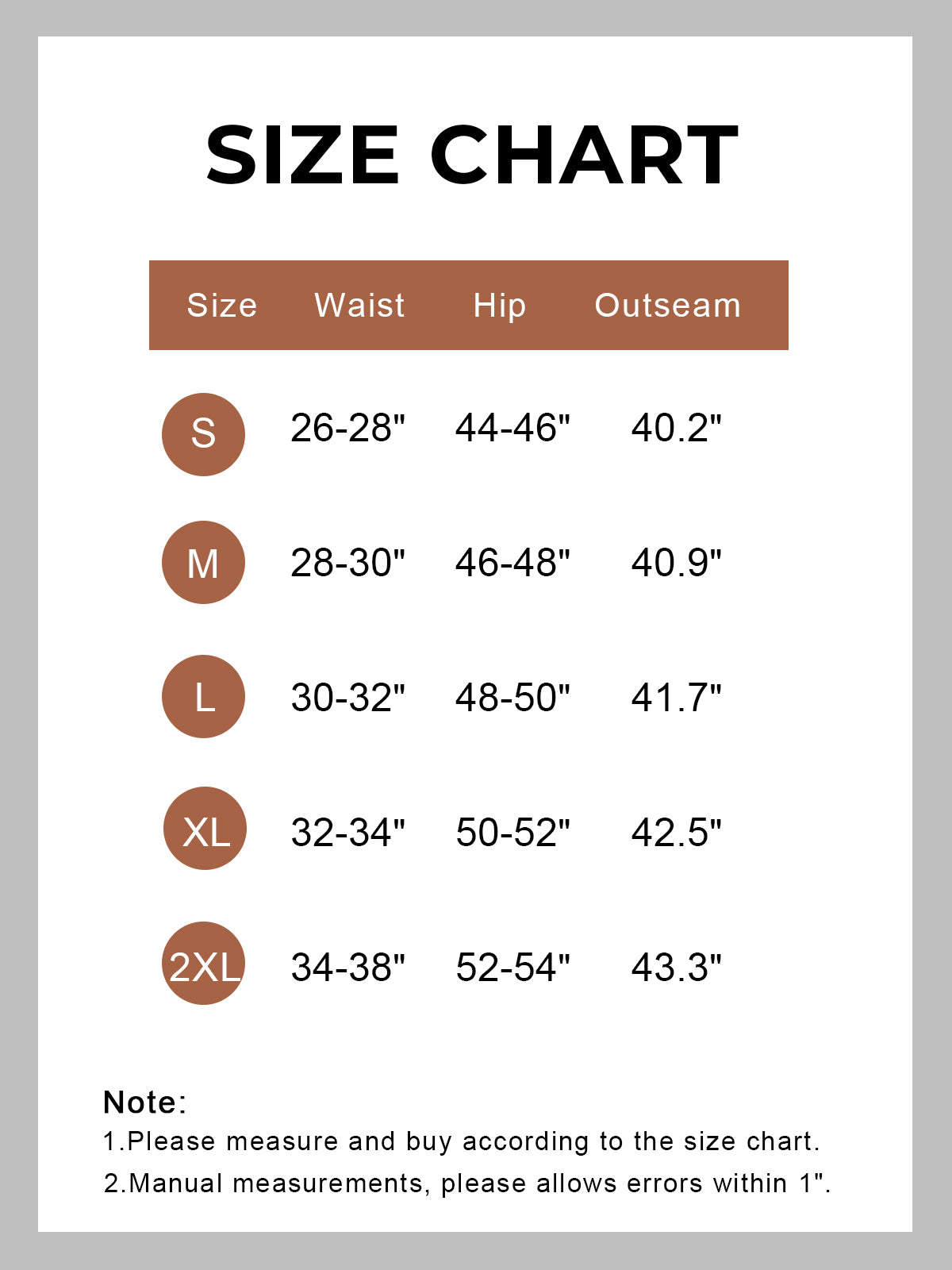Select the 40.2" outseam for size S
This screenshot has width=952, height=1270.
coord(676,428)
